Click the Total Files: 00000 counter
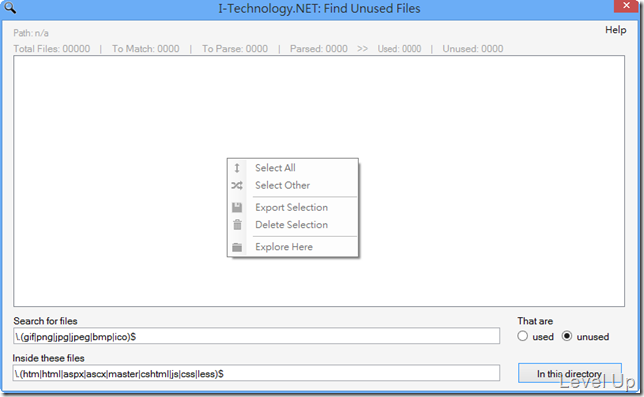The height and width of the screenshot is (397, 644). pyautogui.click(x=52, y=49)
